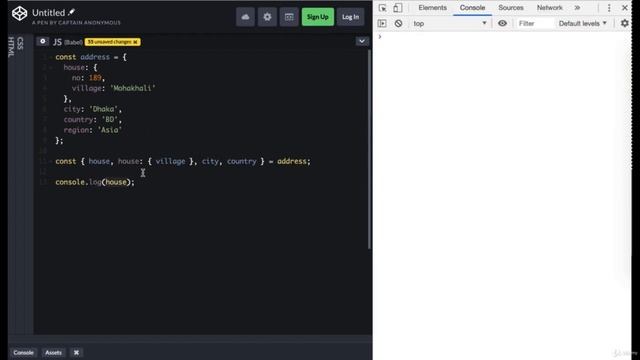Toggle the console sidebar icon

coord(382,24)
